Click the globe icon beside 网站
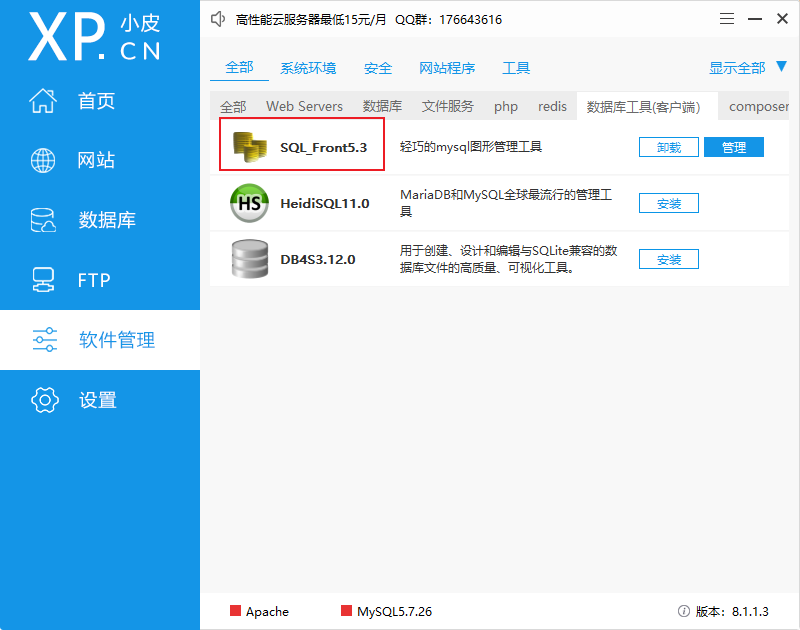800x630 pixels. (x=43, y=160)
